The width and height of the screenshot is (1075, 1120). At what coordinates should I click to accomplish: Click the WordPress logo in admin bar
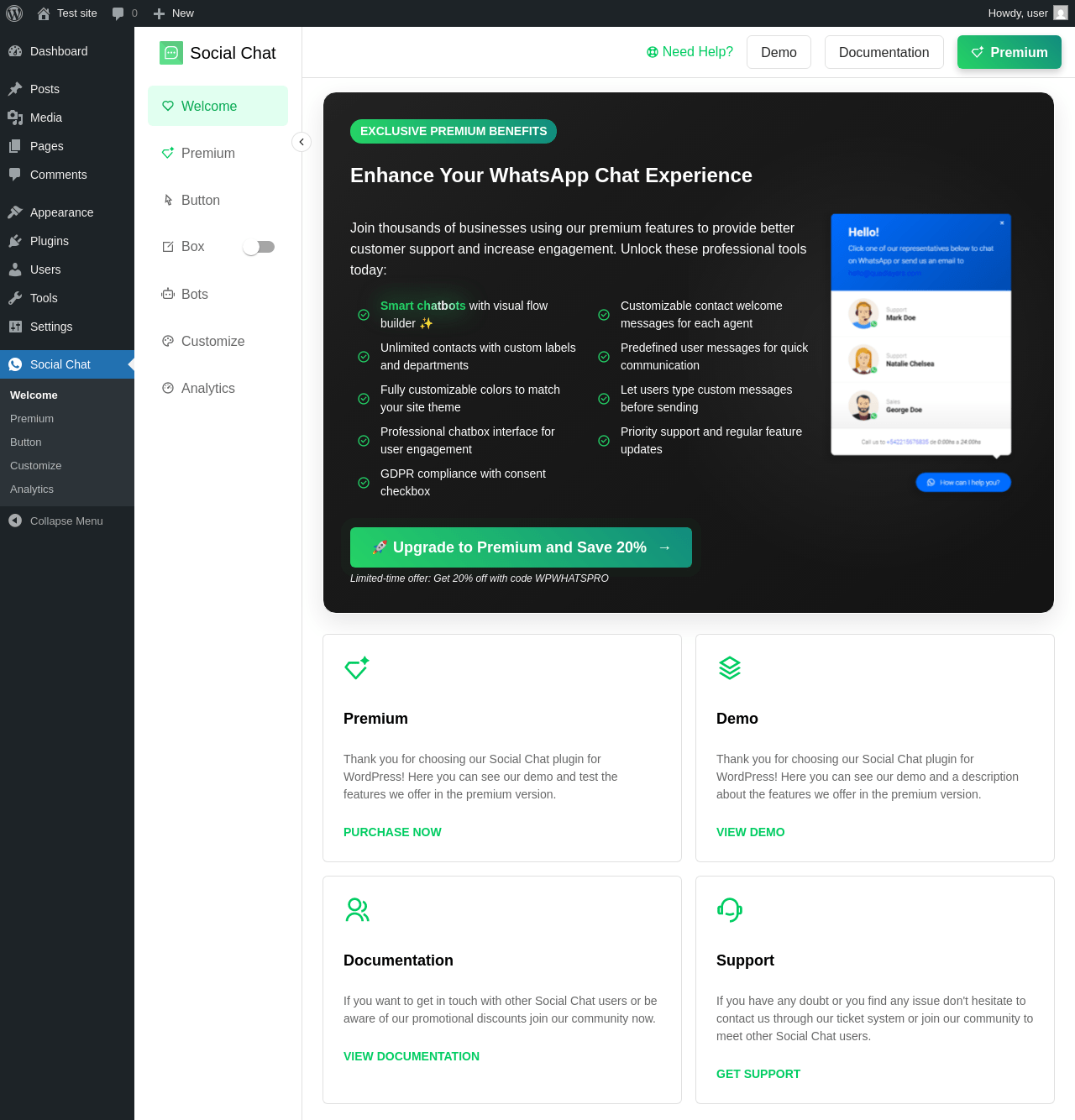coord(14,13)
